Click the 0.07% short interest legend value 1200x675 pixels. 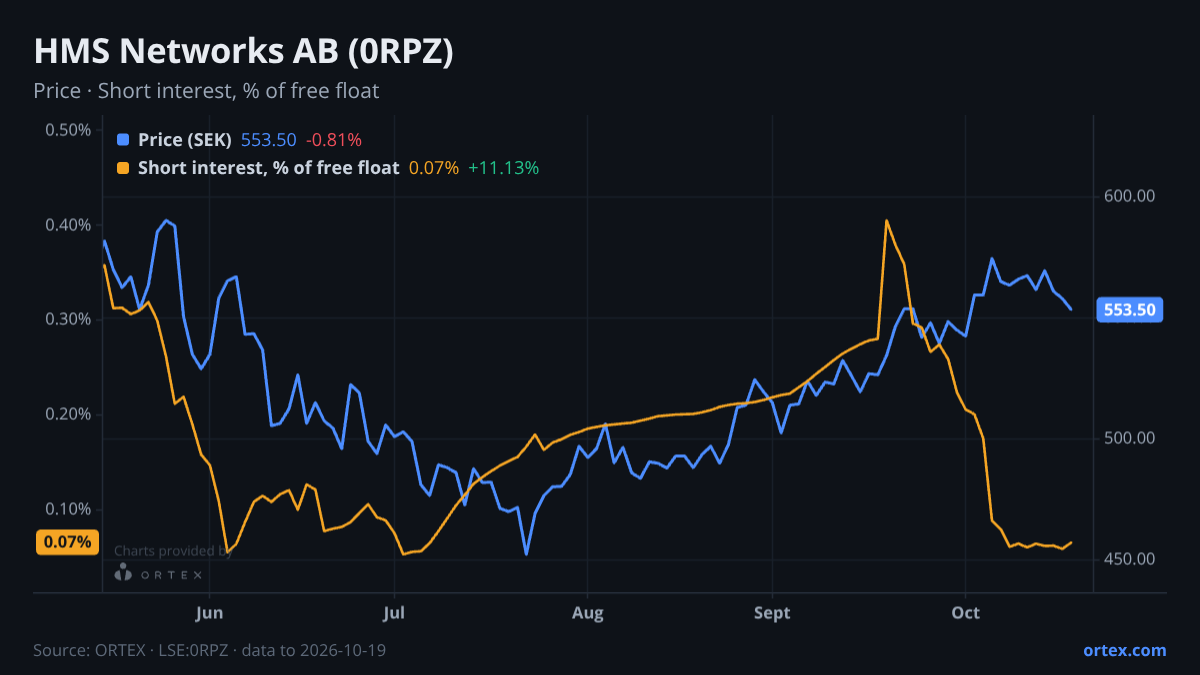point(434,168)
